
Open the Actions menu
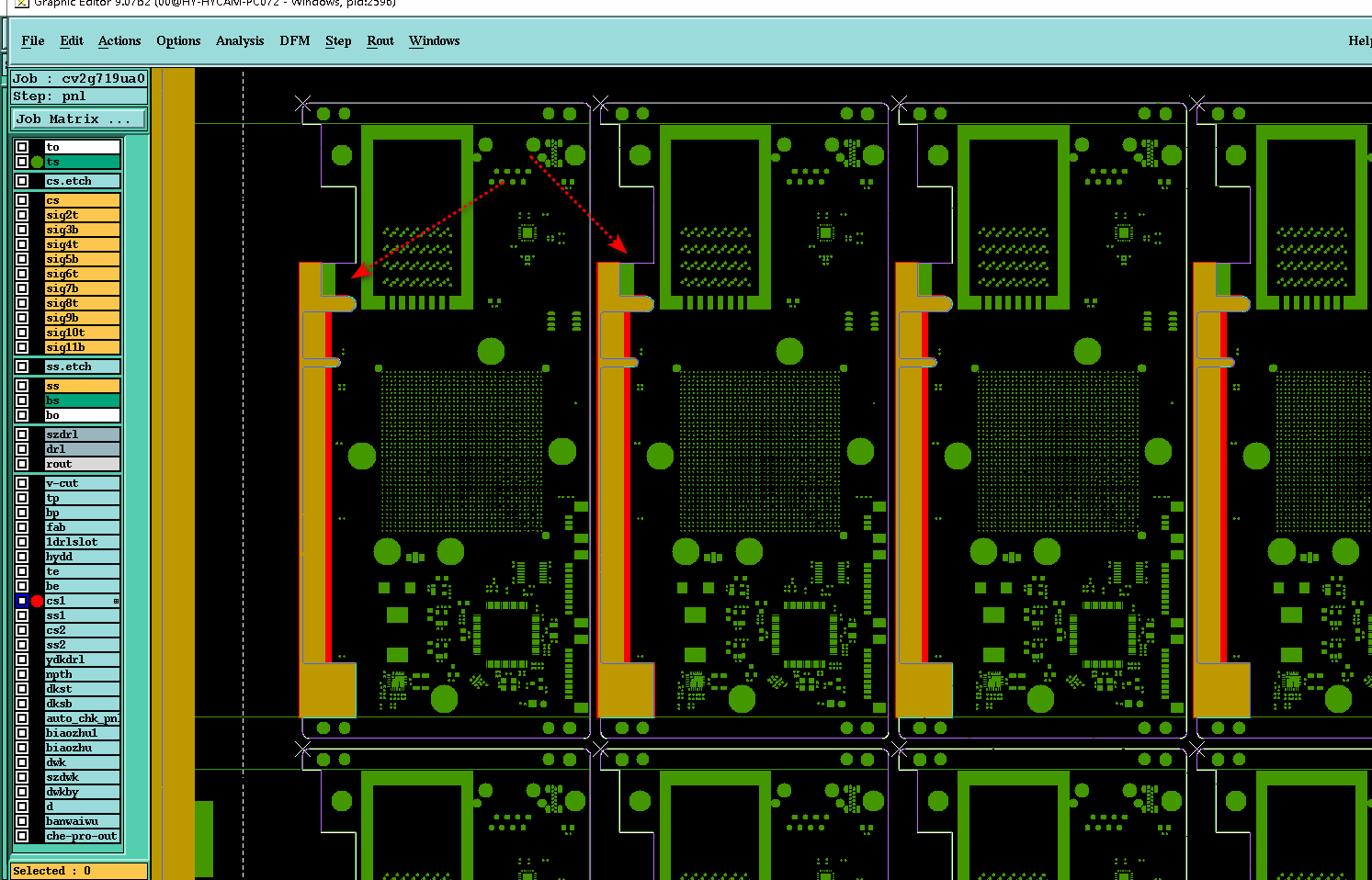(x=119, y=40)
